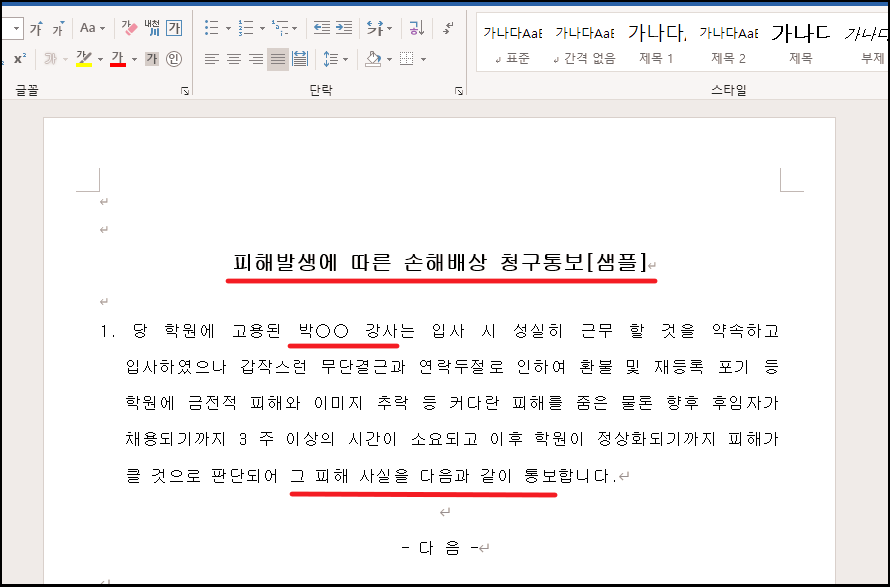Apply red font color
Image resolution: width=890 pixels, height=587 pixels.
(117, 58)
